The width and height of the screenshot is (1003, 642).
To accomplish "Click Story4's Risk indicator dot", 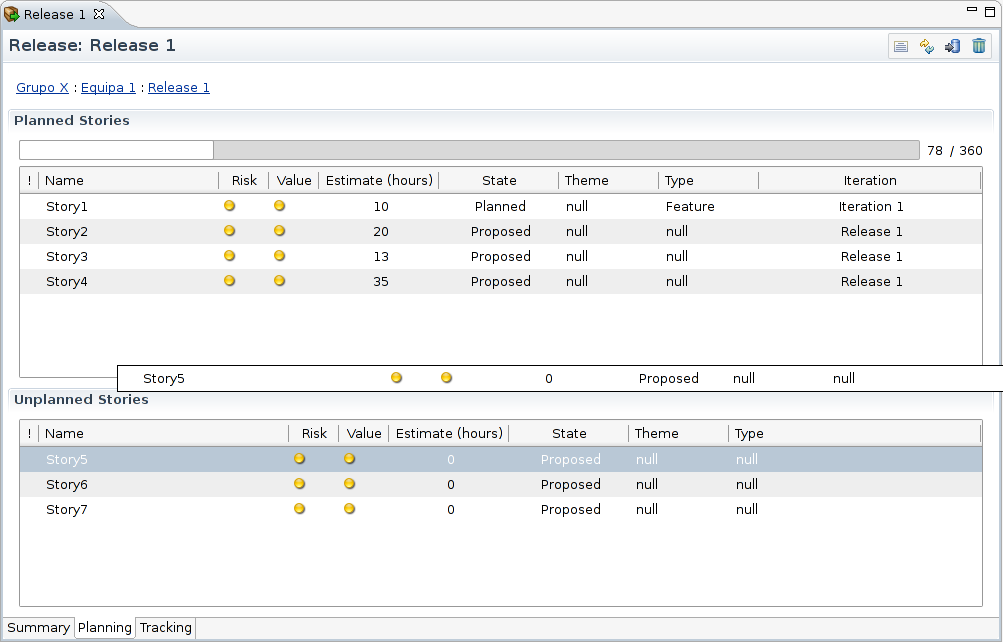I will pos(230,281).
